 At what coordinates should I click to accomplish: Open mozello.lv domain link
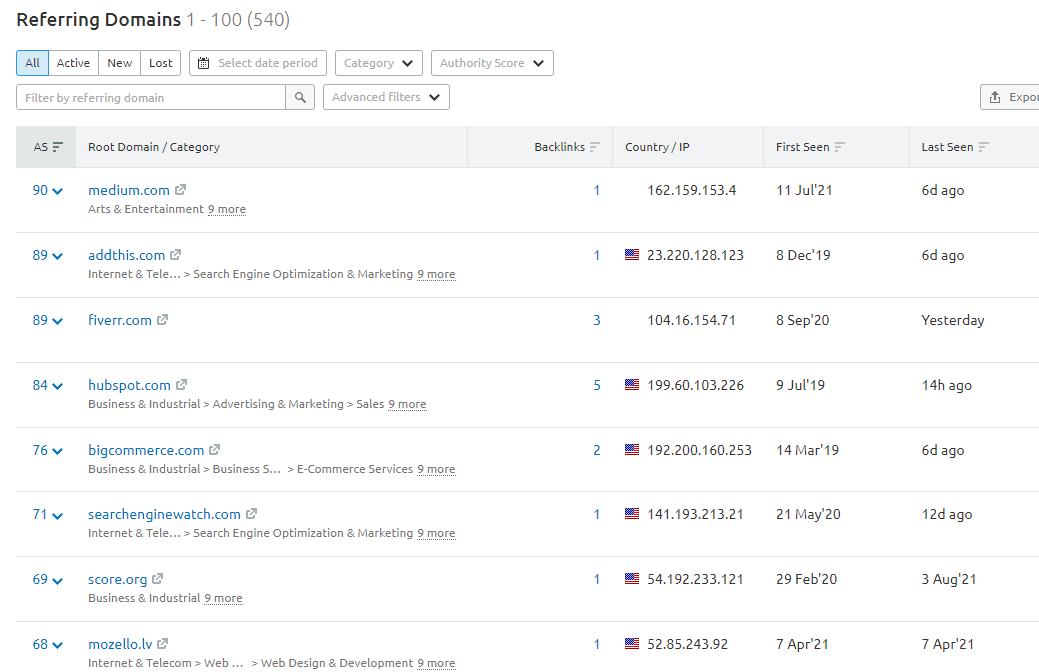point(120,644)
